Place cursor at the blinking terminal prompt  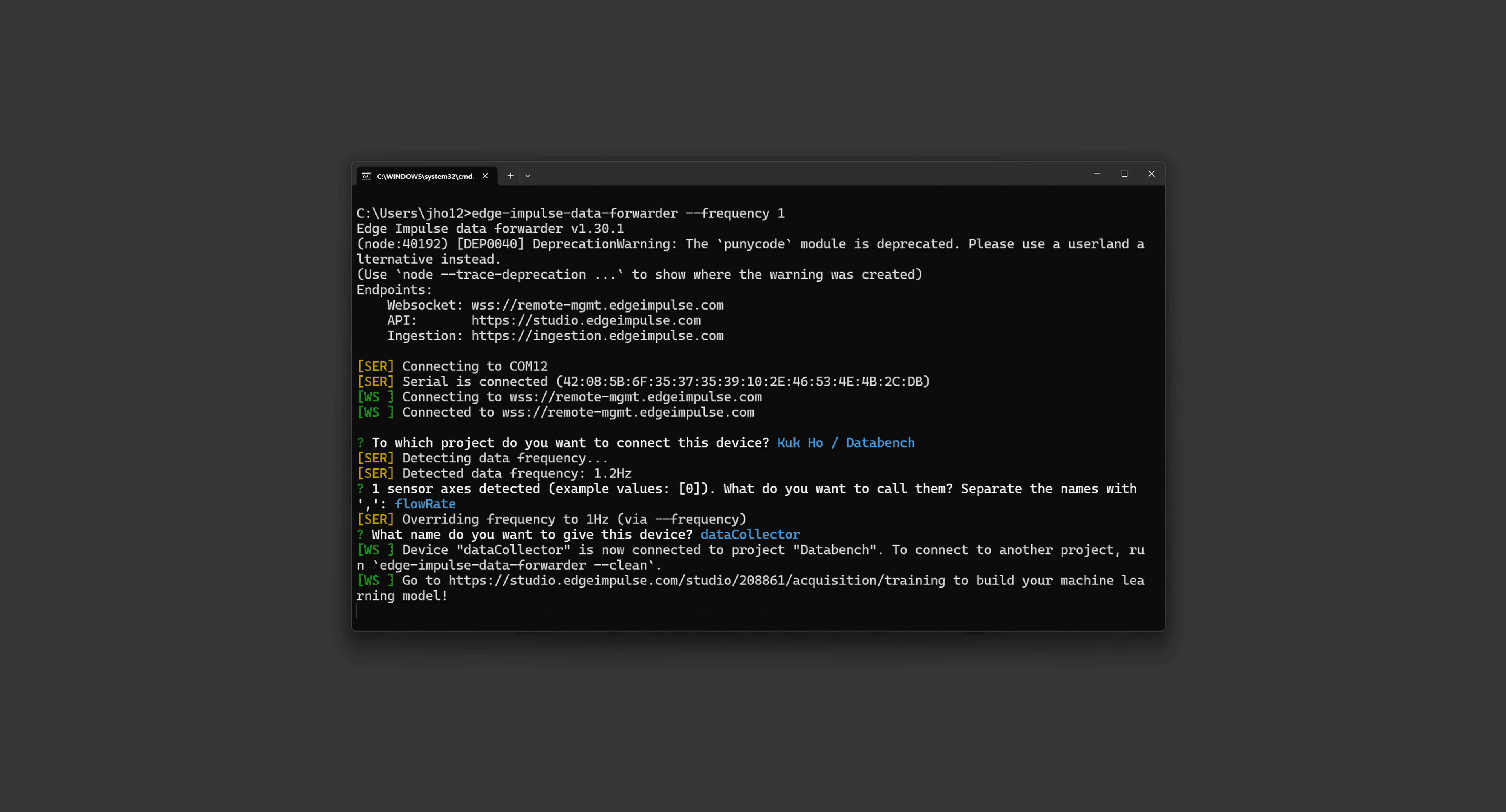pyautogui.click(x=358, y=612)
